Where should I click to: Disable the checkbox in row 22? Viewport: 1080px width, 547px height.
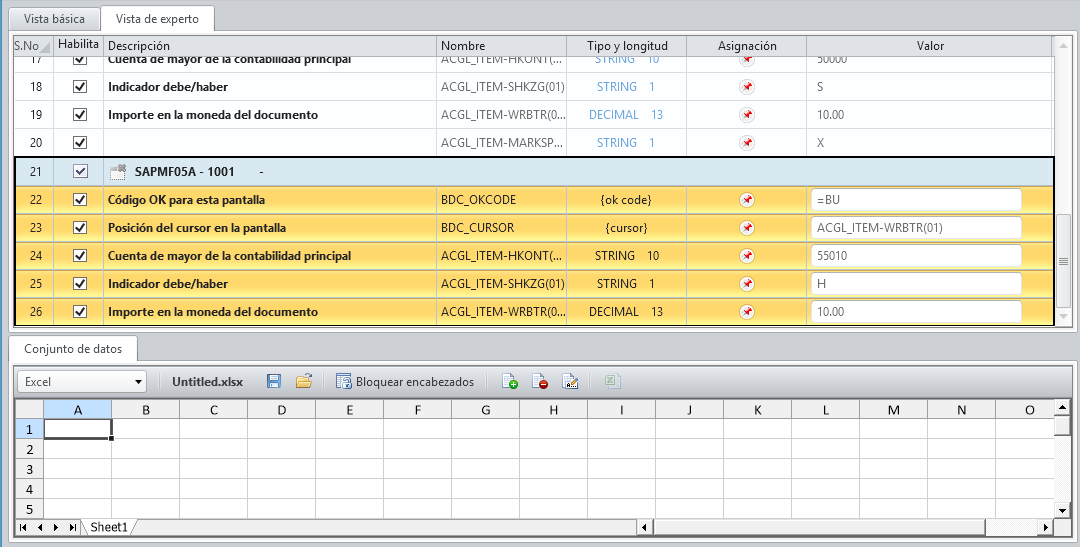click(80, 200)
